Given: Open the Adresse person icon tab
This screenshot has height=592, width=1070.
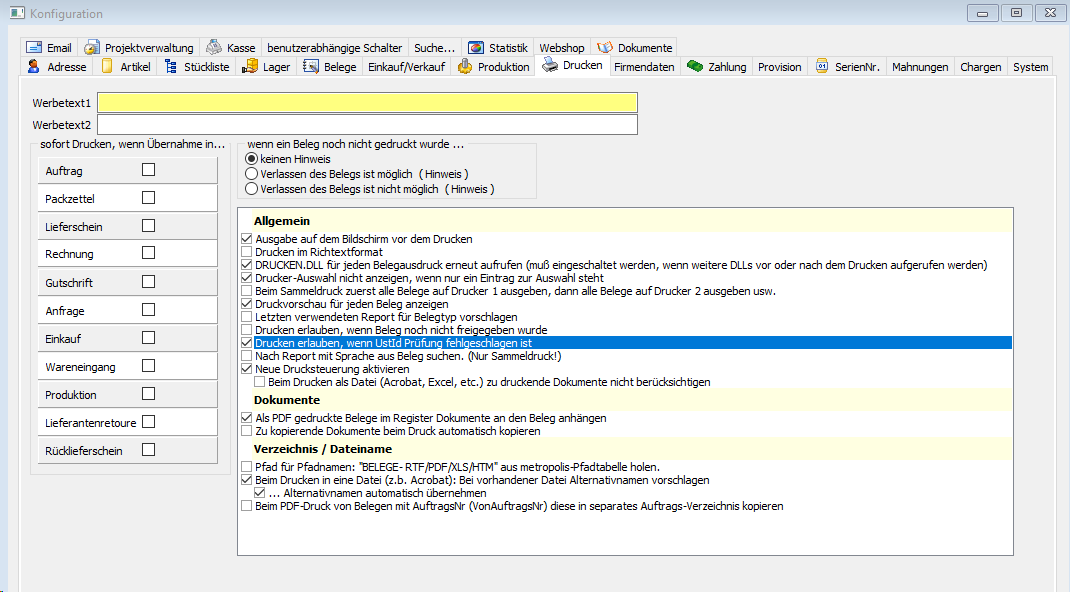Looking at the screenshot, I should (34, 67).
